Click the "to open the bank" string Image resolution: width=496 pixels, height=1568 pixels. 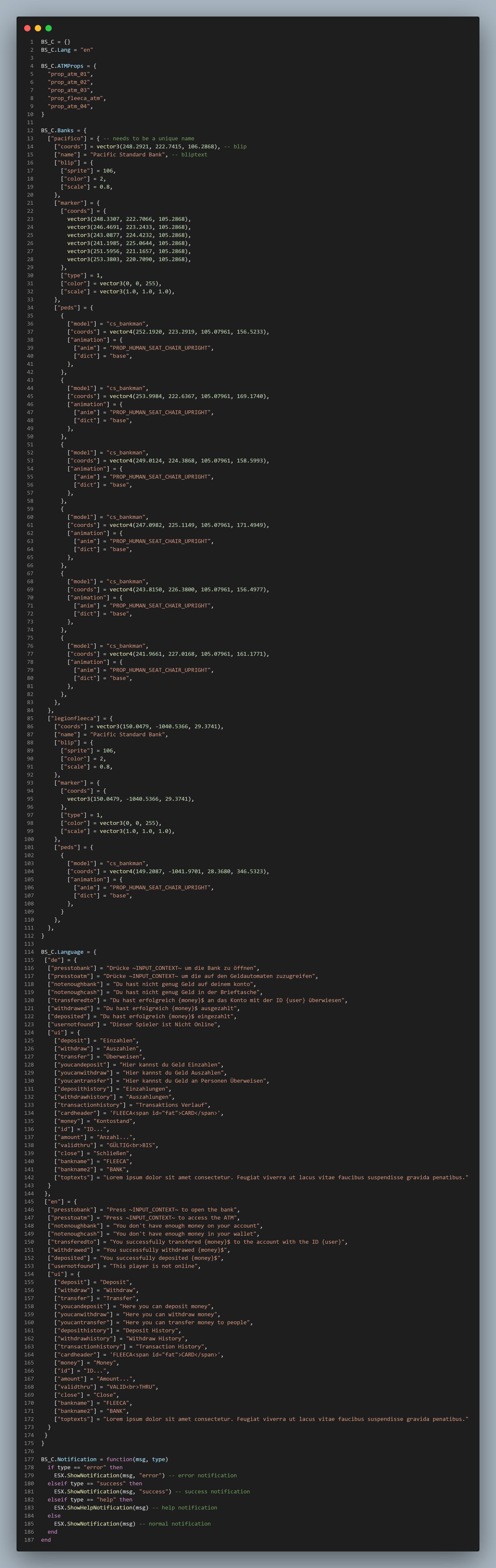(x=173, y=1209)
